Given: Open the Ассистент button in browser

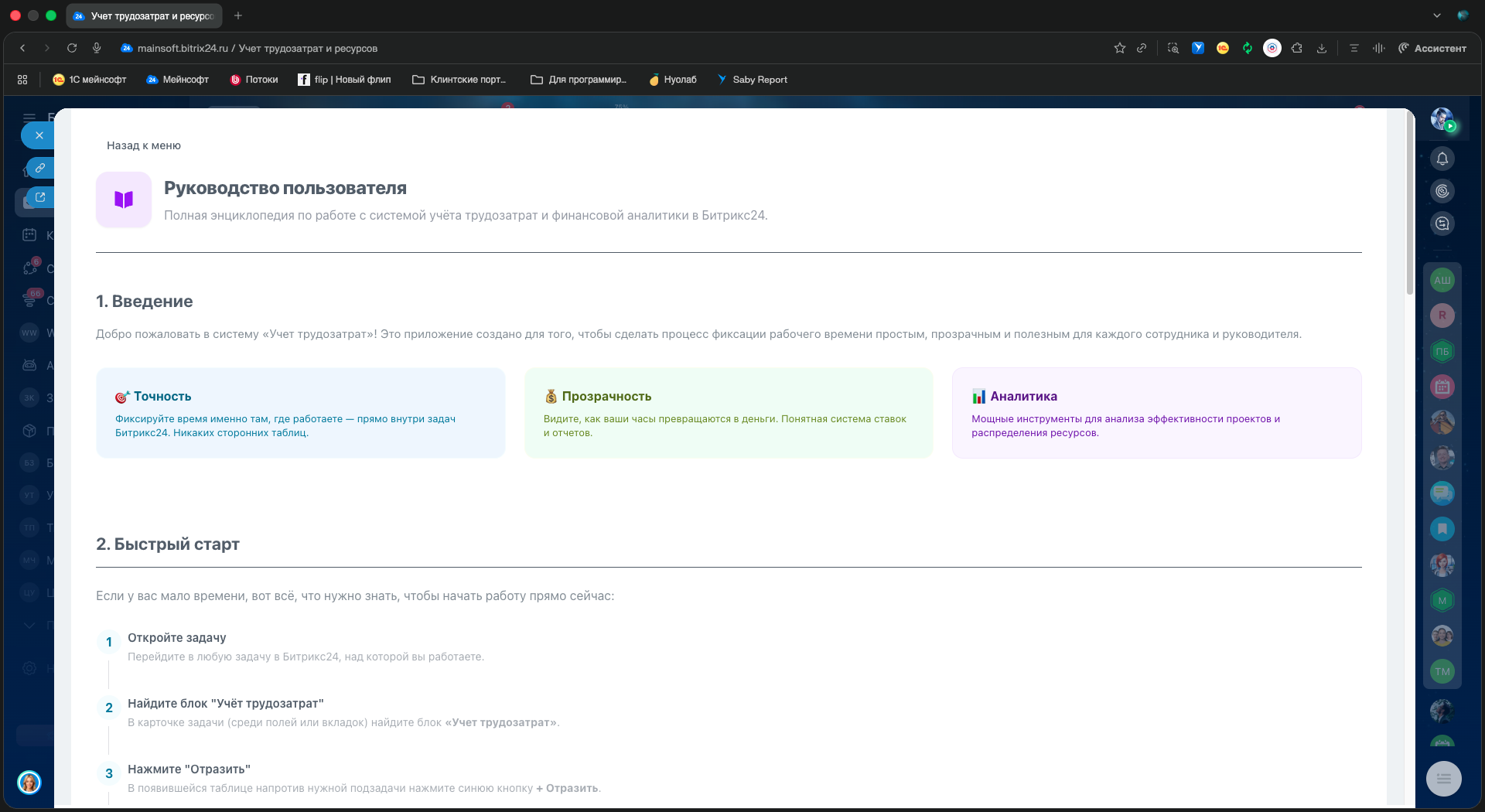Looking at the screenshot, I should [1432, 48].
